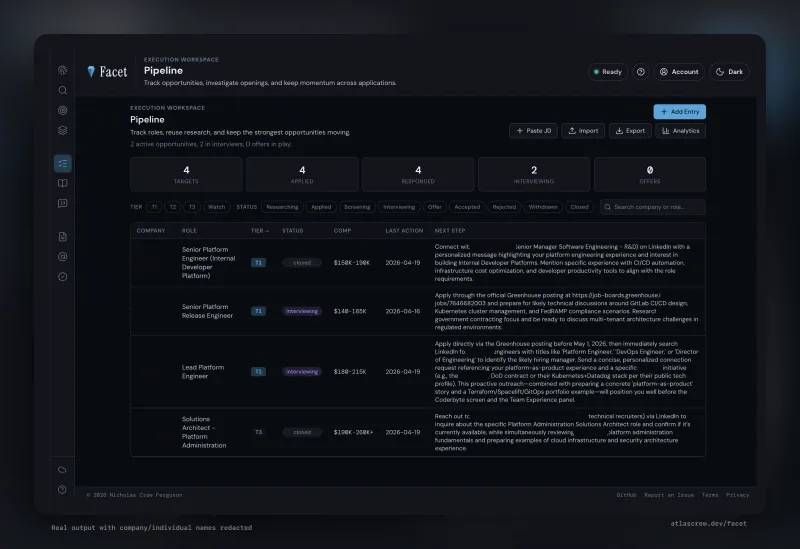This screenshot has width=800, height=549.
Task: Click the round help icon beside Ready
Action: [640, 72]
